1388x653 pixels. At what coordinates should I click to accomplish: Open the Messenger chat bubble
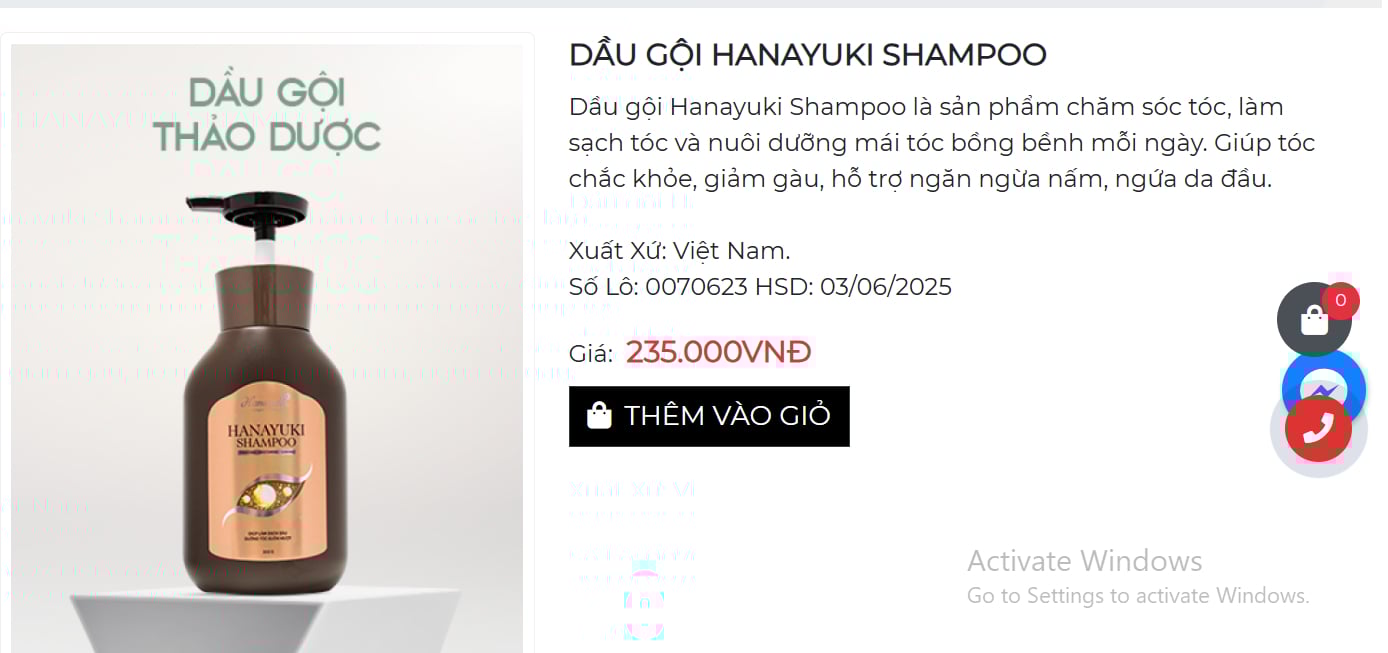1324,388
